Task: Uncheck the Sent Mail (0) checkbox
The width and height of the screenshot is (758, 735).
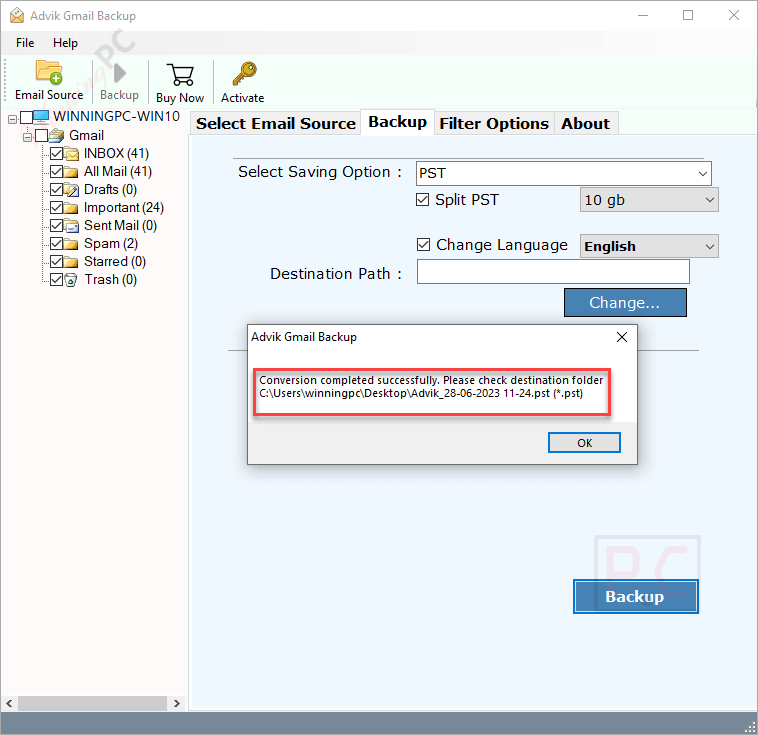Action: click(57, 226)
